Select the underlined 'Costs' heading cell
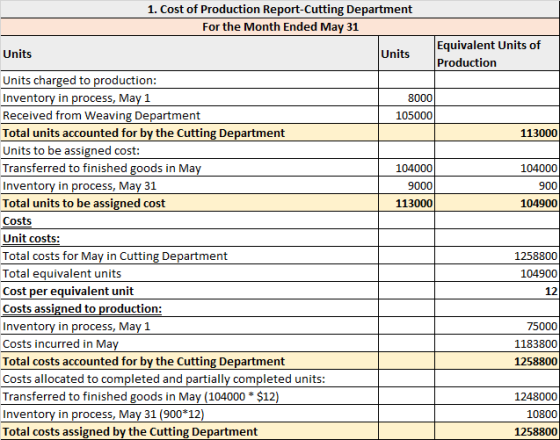Viewport: 560px width, 440px height. pos(189,220)
